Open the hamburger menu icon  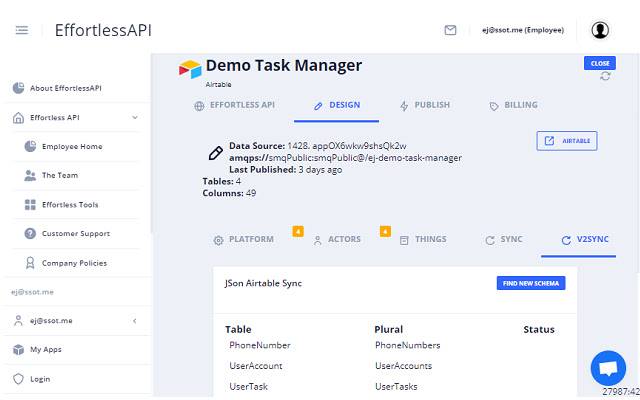pos(22,30)
